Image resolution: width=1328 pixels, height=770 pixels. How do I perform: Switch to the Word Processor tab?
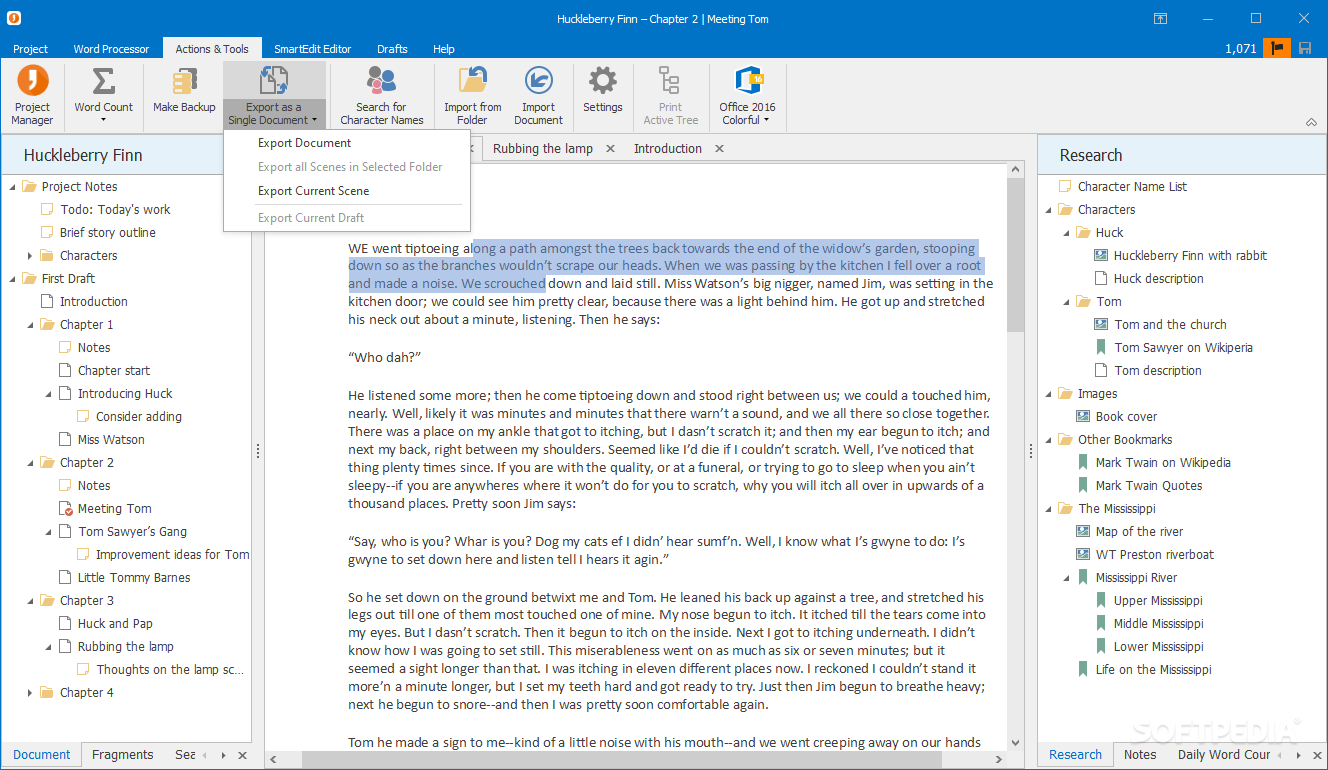pyautogui.click(x=111, y=49)
